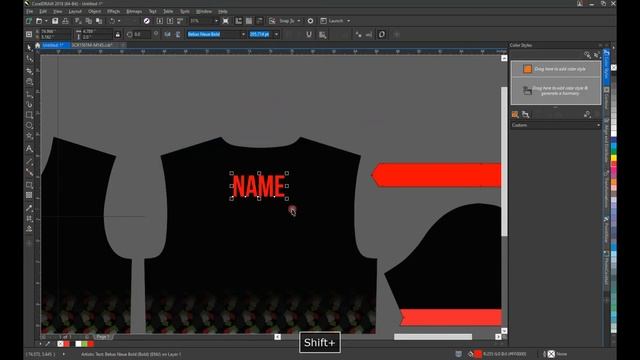640x360 pixels.
Task: Toggle the interactive OpenType O icon
Action: pos(382,35)
